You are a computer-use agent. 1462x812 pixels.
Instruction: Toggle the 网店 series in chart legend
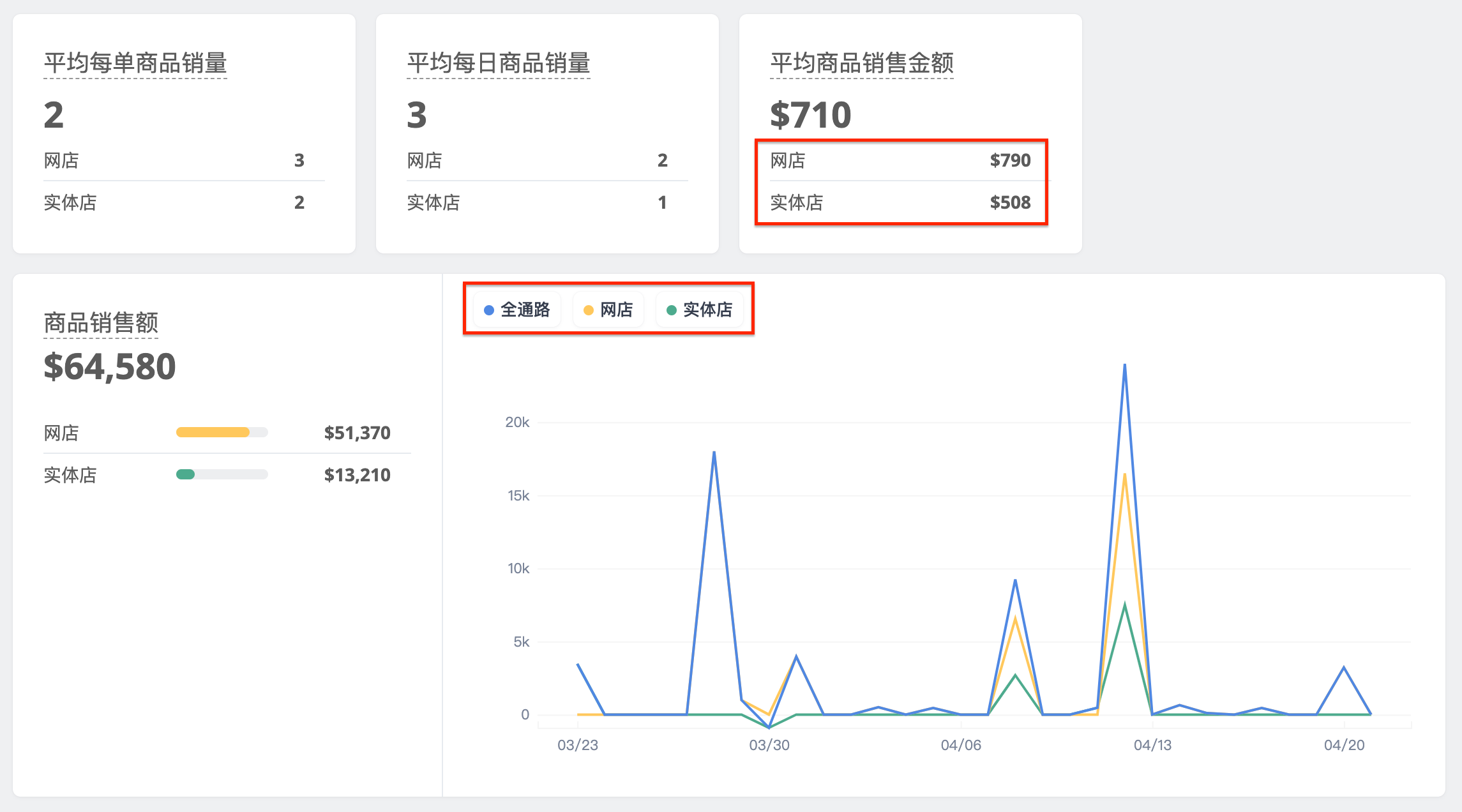tap(608, 310)
